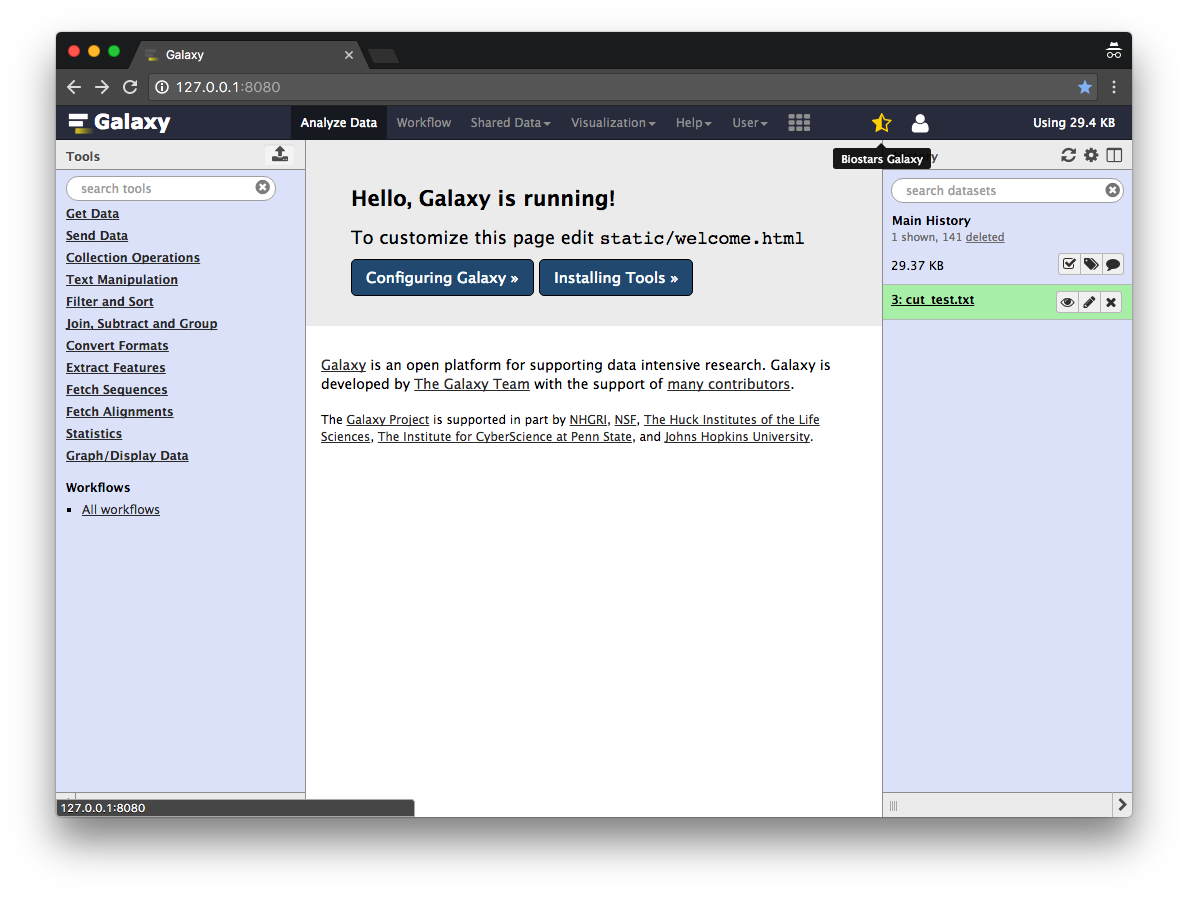Toggle dataset multi-select checkbox in history

(1069, 265)
